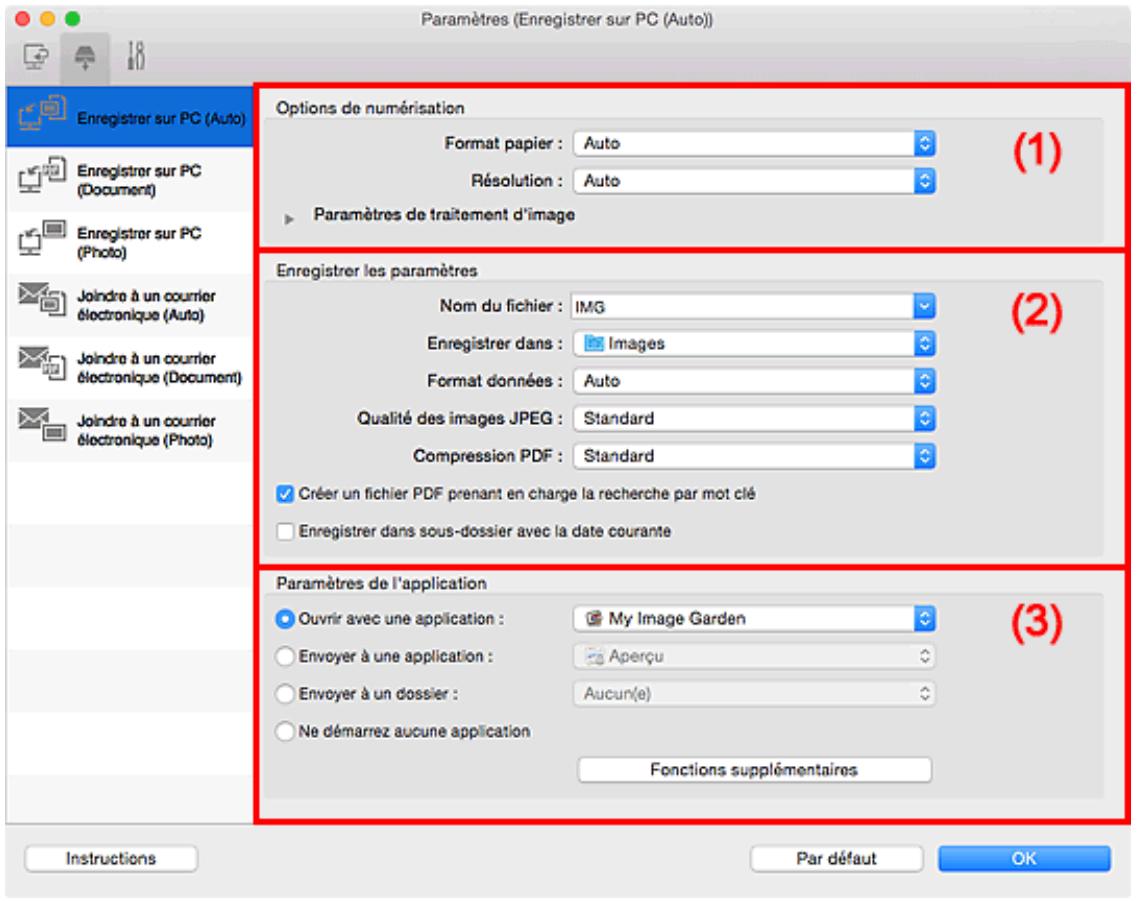Choose Joindre à un courrier électronique (Photo)

pos(131,430)
